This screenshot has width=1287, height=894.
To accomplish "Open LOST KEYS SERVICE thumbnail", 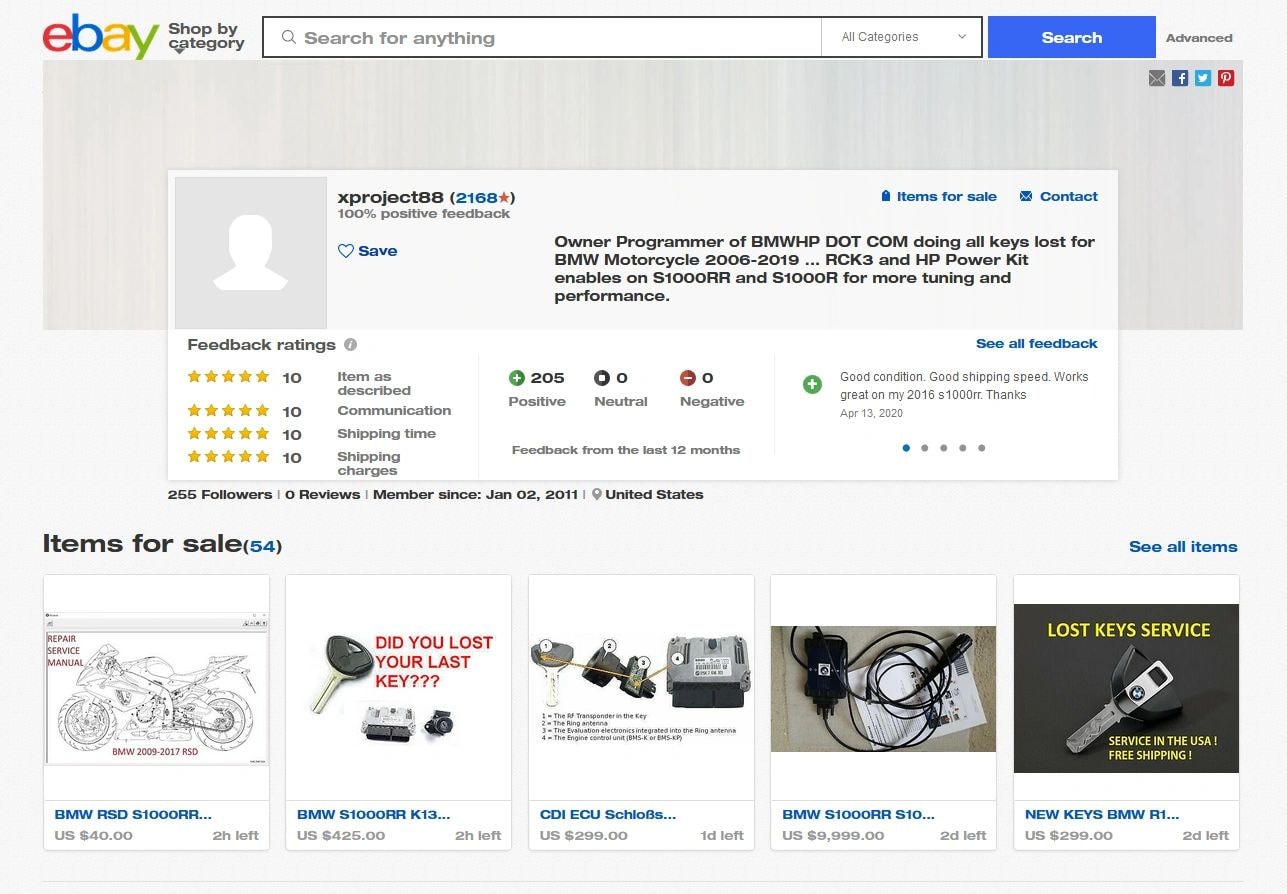I will pos(1126,687).
